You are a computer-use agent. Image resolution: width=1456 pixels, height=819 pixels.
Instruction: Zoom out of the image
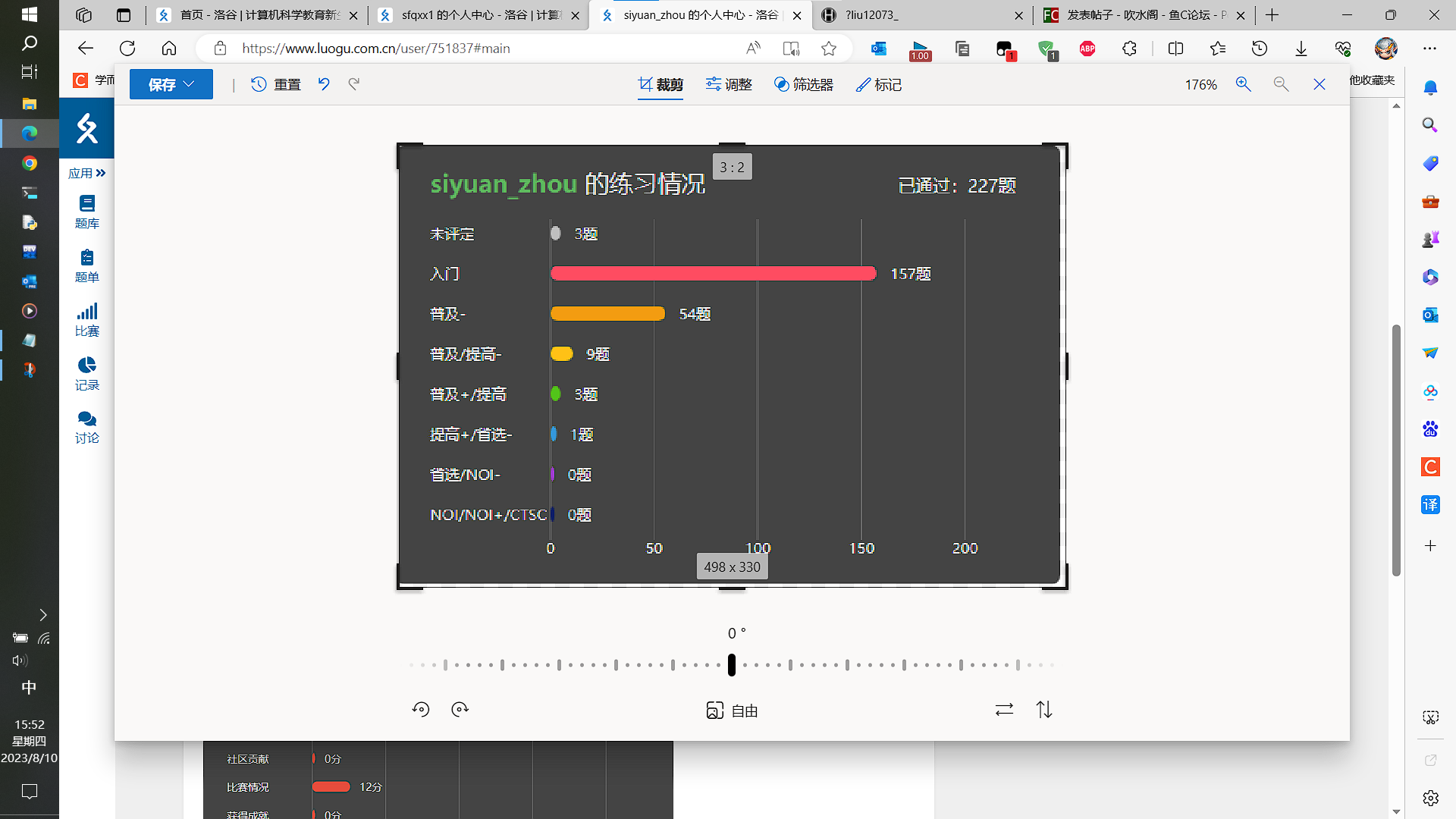pyautogui.click(x=1282, y=84)
